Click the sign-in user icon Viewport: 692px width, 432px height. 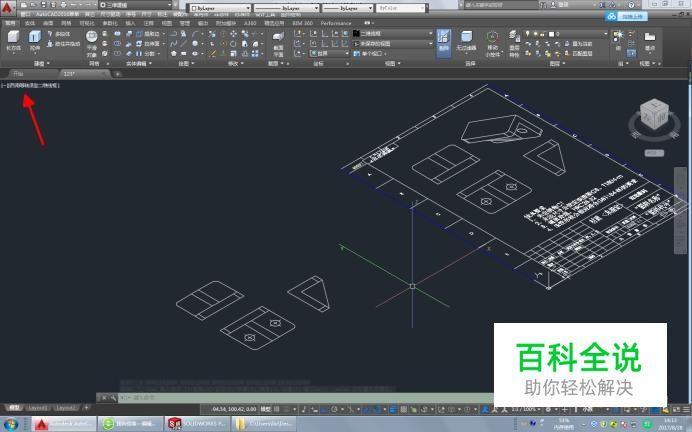553,5
